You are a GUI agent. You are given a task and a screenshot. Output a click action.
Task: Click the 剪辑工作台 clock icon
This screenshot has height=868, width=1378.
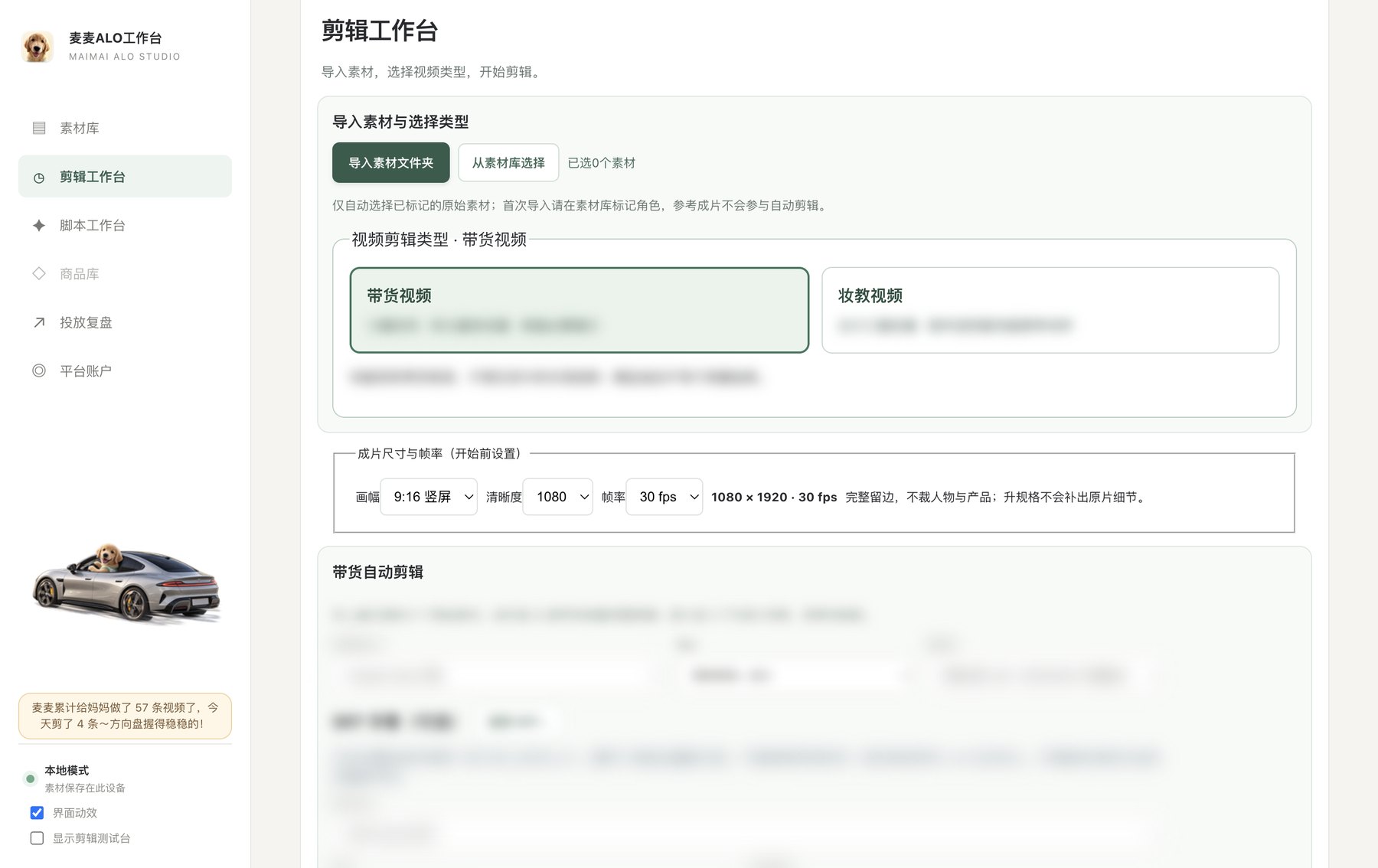[39, 178]
